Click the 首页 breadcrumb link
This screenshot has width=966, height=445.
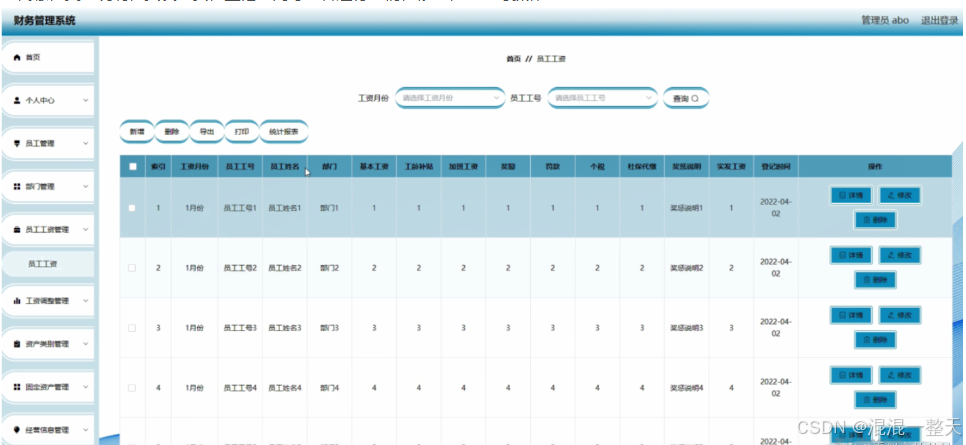tap(513, 59)
